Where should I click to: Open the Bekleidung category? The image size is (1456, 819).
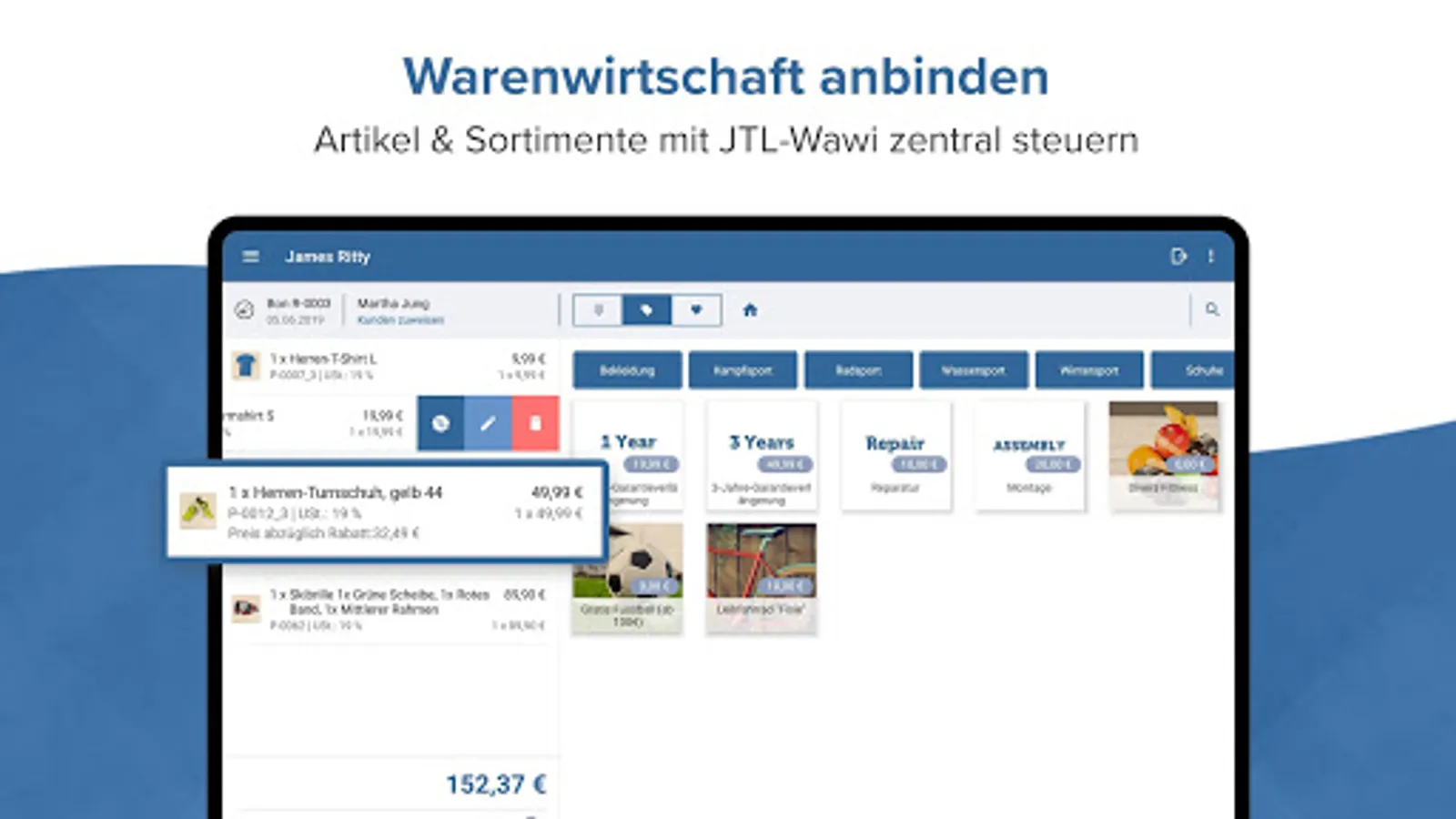[x=627, y=370]
